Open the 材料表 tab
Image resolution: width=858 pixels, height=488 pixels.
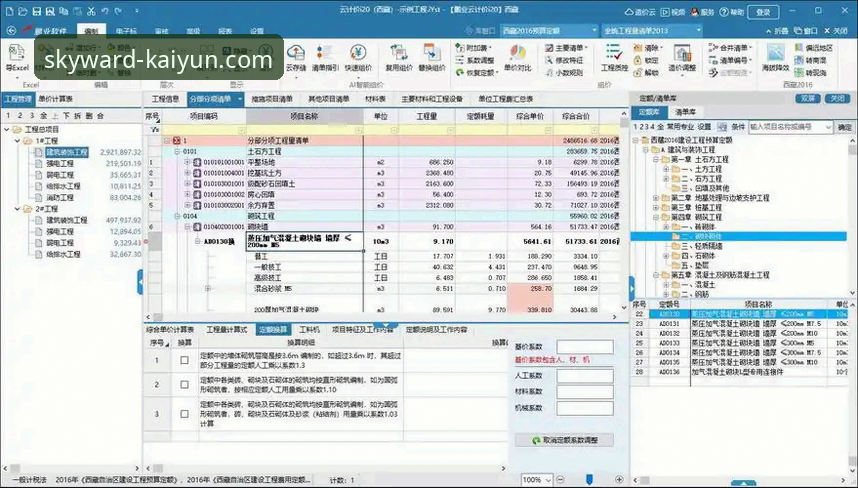pos(375,99)
